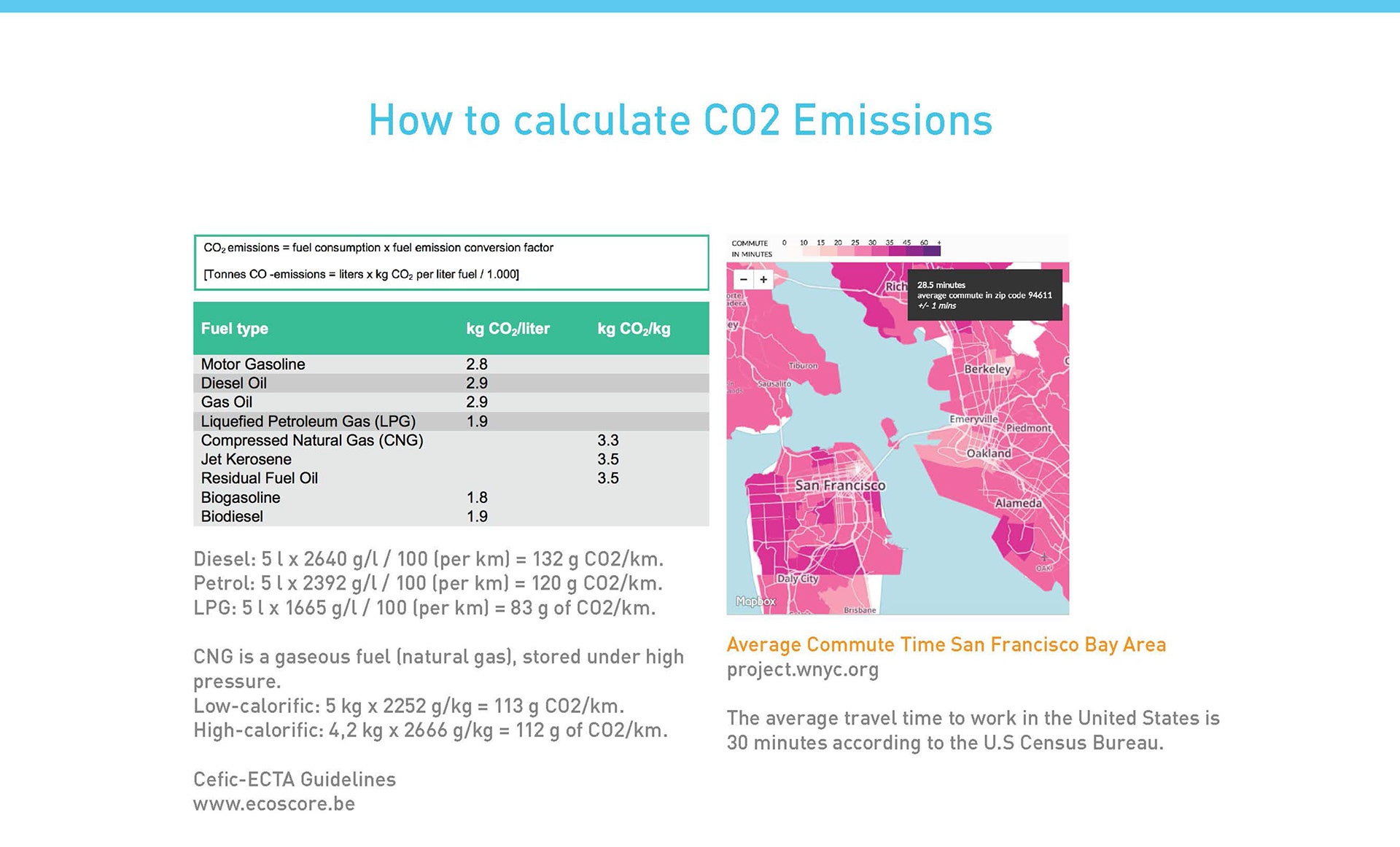
Task: Click the 28.5 minutes commute tooltip
Action: pos(984,295)
